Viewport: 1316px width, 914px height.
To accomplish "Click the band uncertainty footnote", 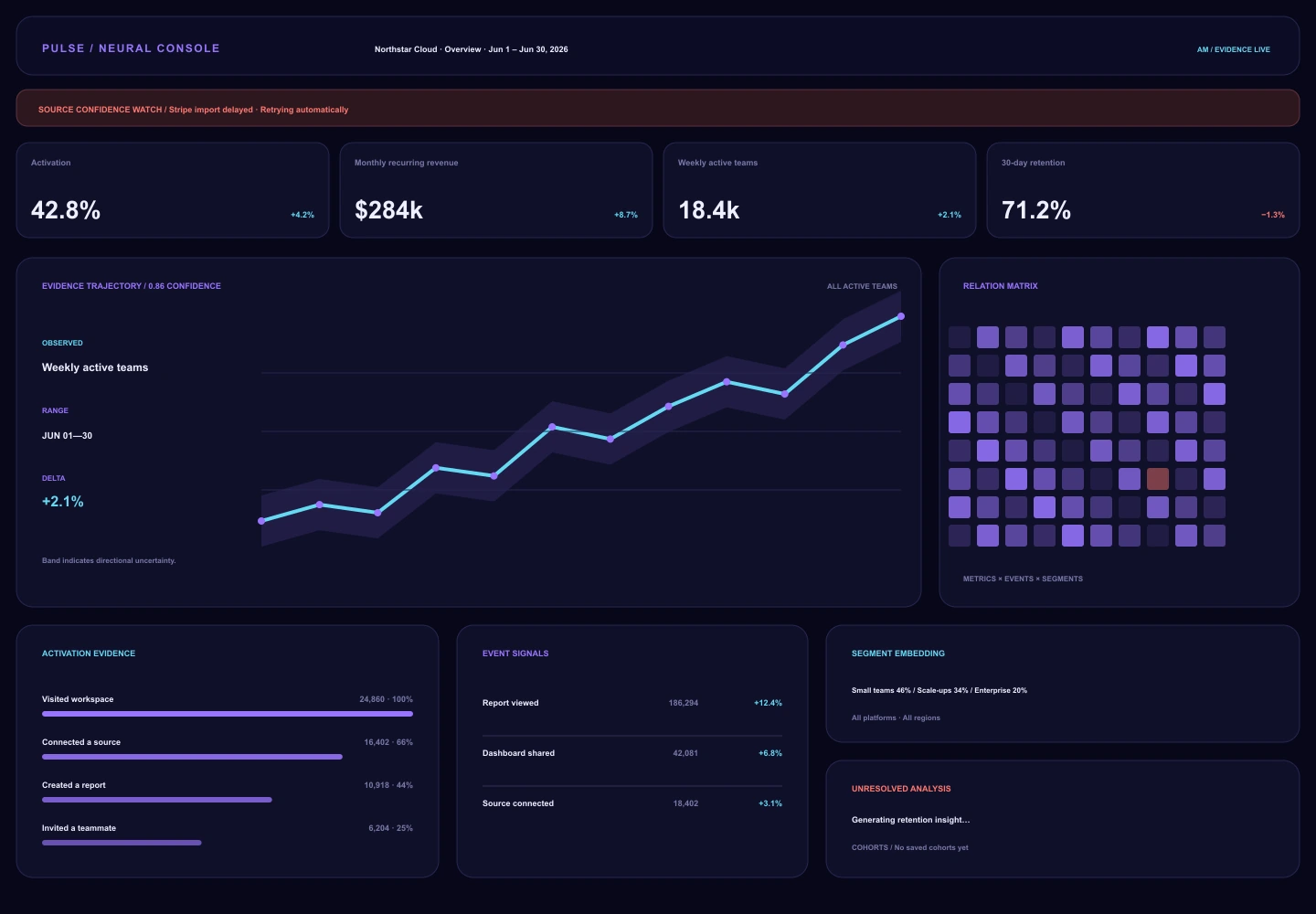I will 109,560.
